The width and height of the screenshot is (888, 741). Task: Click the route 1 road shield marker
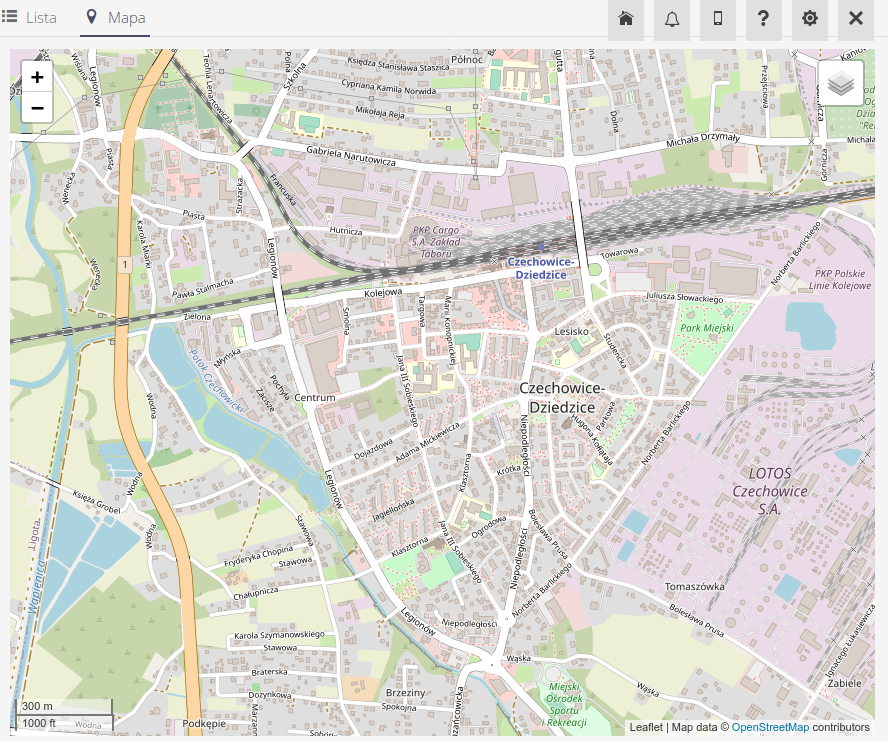pos(125,264)
